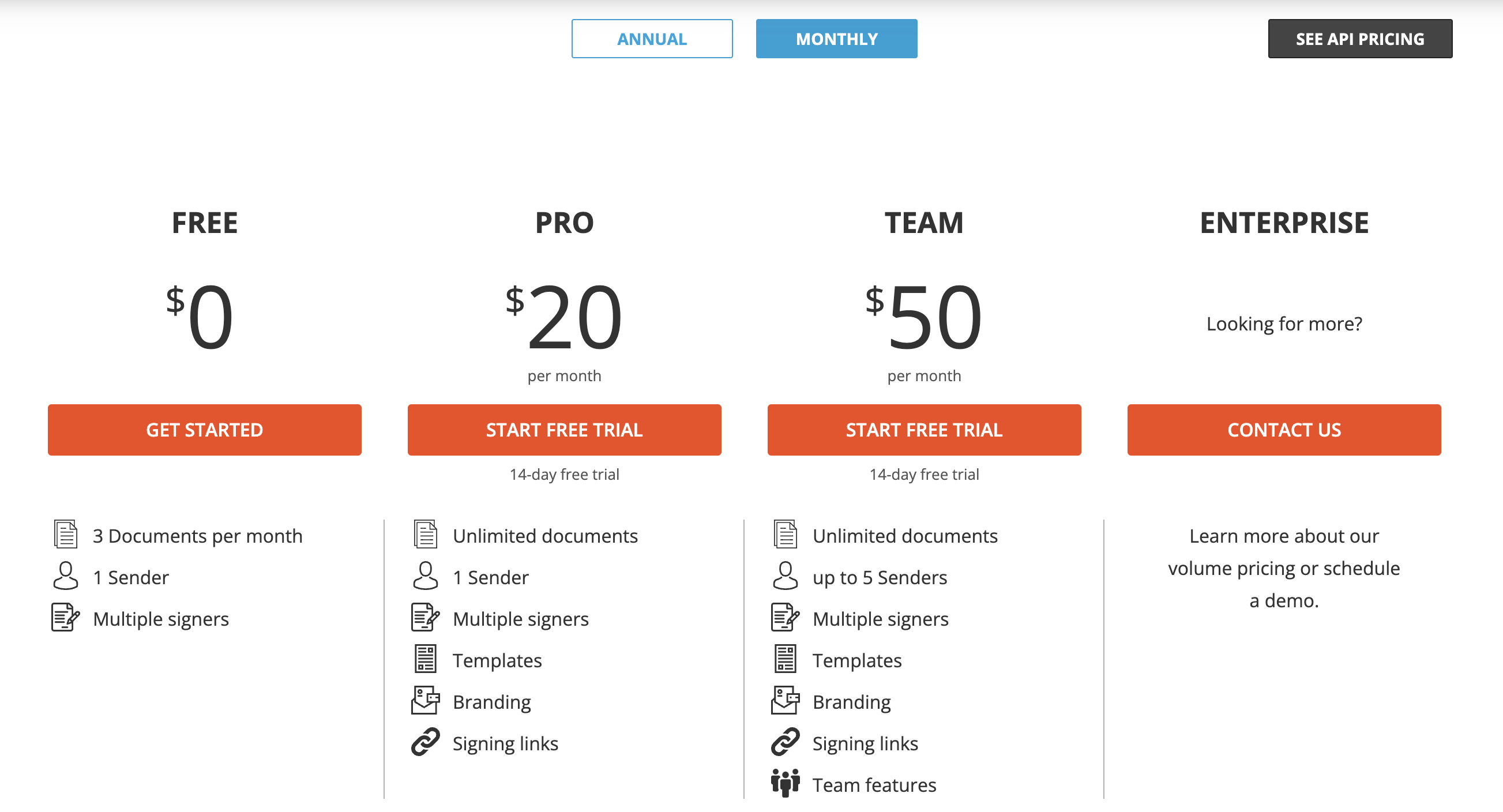Click the Branding icon in the Pro plan

click(x=425, y=700)
